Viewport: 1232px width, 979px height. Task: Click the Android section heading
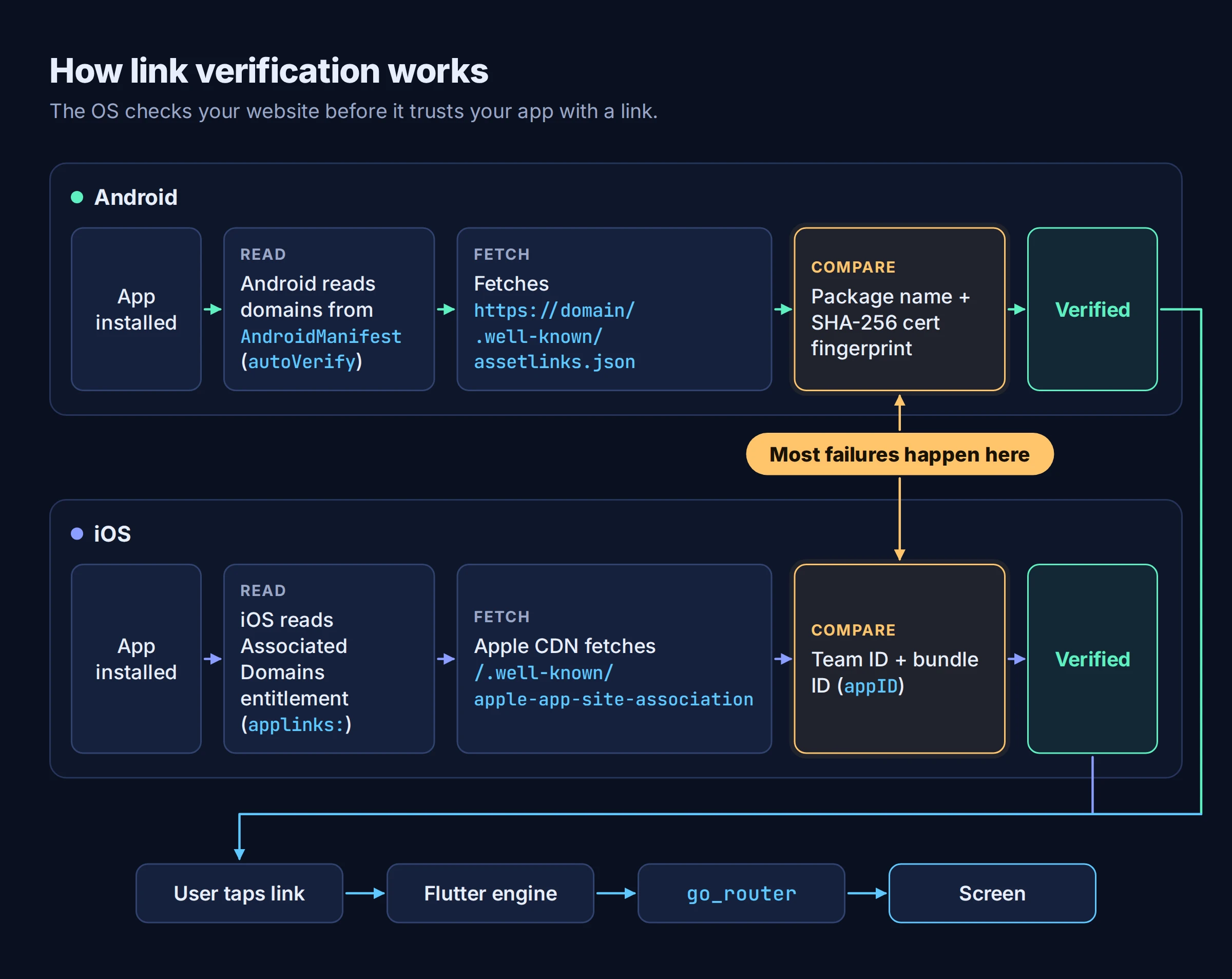tap(136, 197)
